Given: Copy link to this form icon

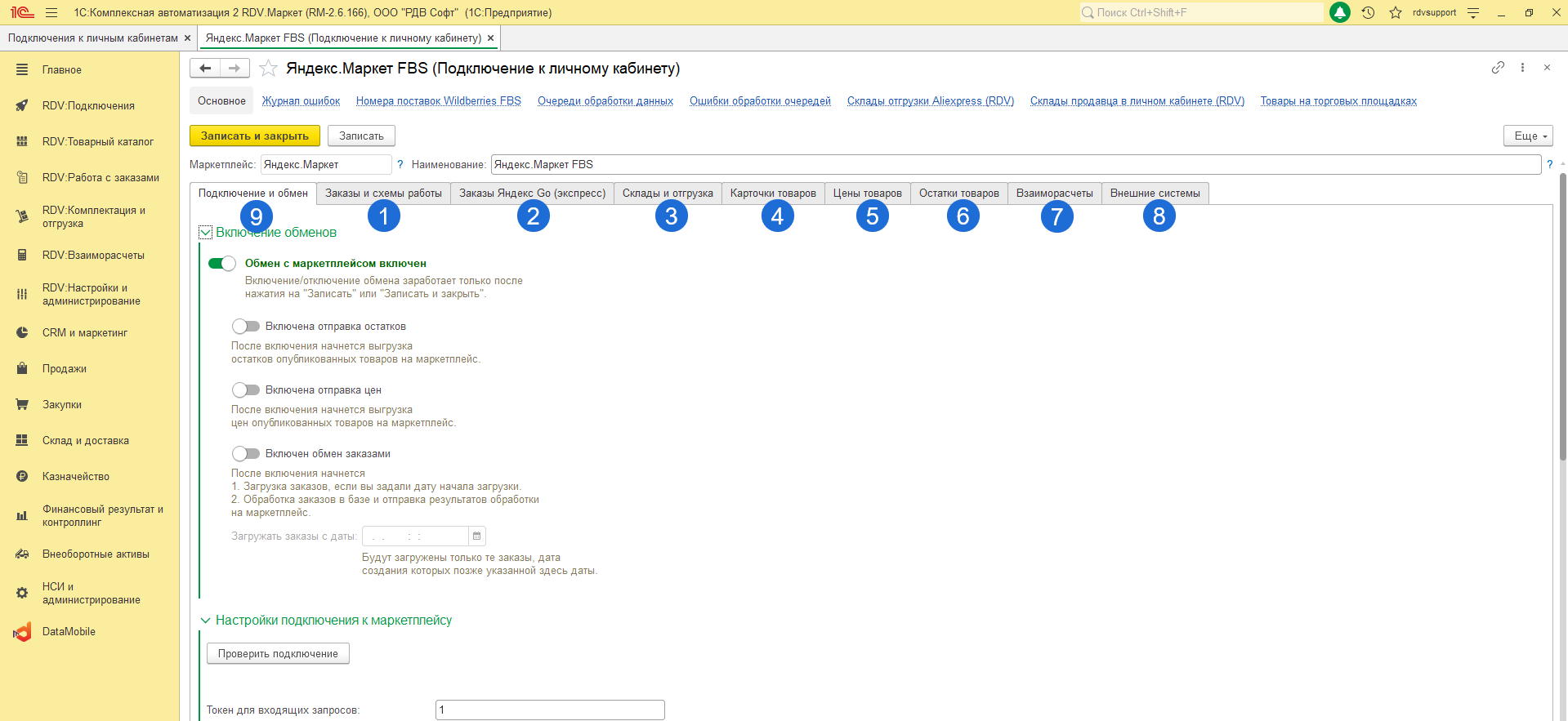Looking at the screenshot, I should click(x=1498, y=68).
